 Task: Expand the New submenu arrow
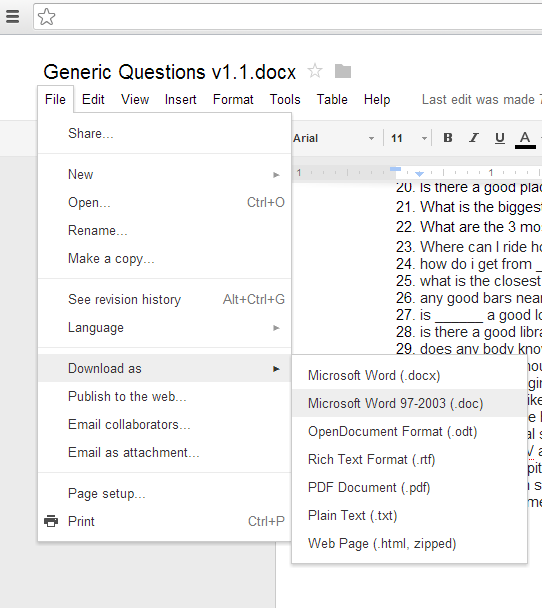(276, 175)
